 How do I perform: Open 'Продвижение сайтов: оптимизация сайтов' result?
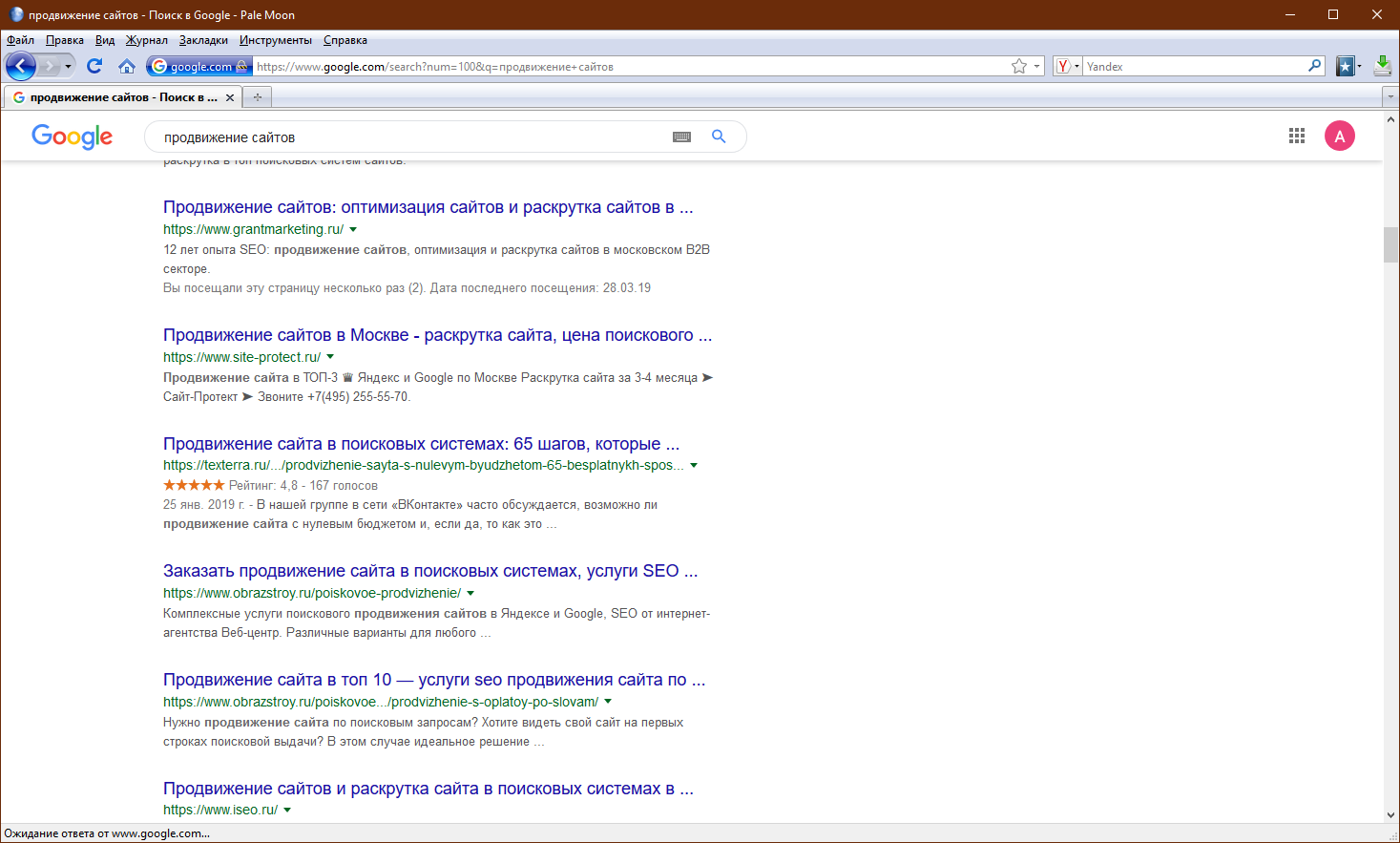[x=428, y=207]
